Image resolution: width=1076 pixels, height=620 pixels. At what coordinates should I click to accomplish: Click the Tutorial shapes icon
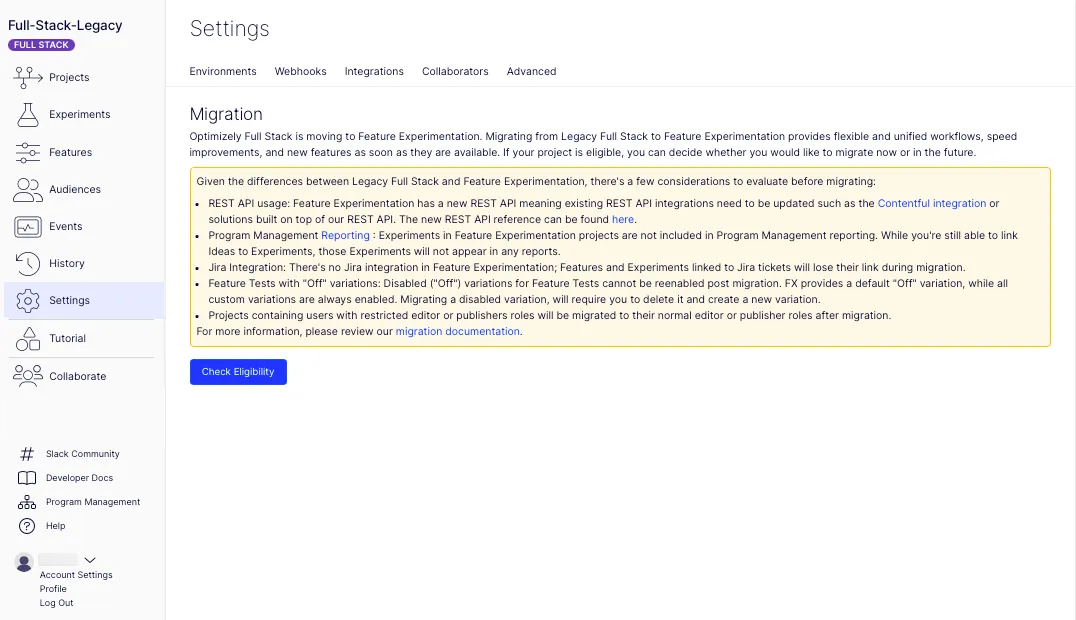click(x=27, y=338)
